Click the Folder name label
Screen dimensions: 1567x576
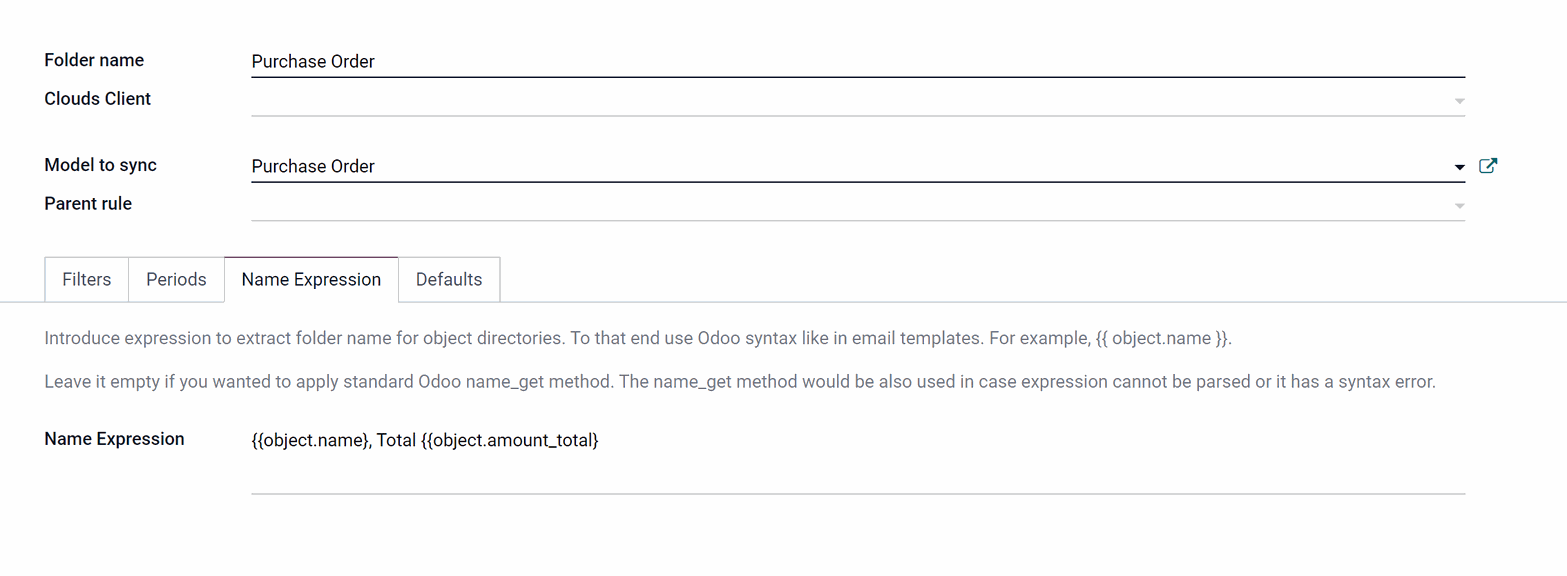94,60
